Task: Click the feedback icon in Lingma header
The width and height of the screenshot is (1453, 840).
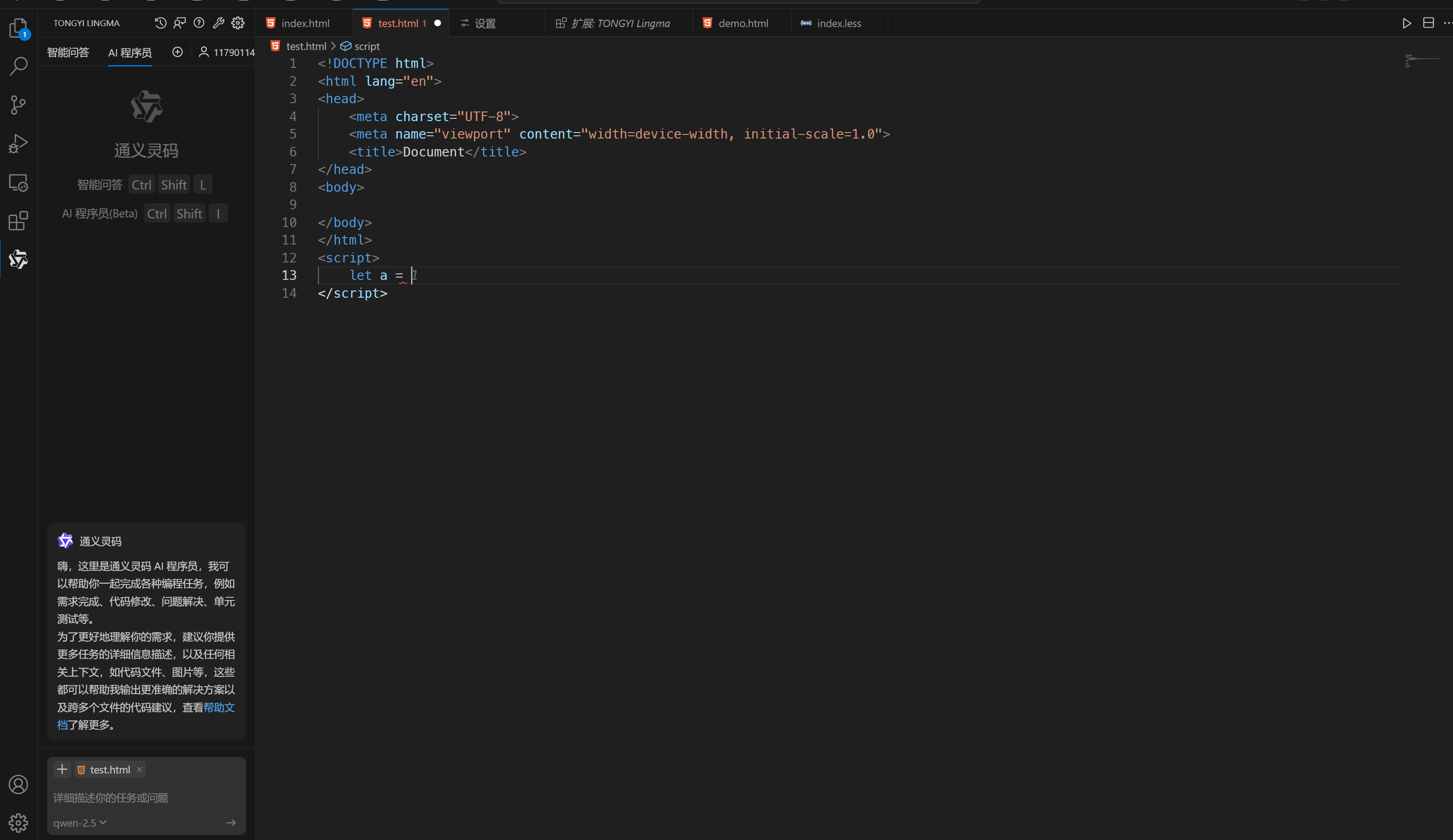Action: 180,23
